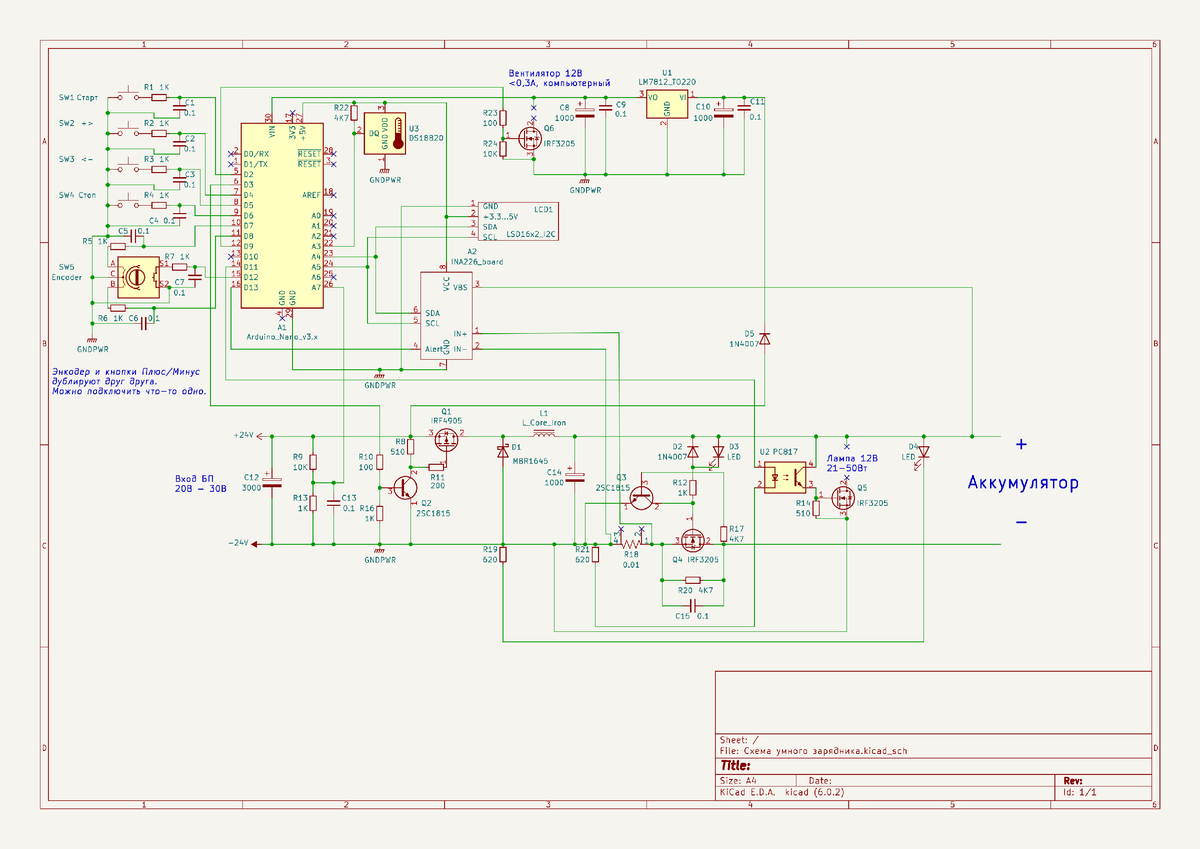The height and width of the screenshot is (849, 1200).
Task: Select the 'Вход БП' input label
Action: coord(194,479)
